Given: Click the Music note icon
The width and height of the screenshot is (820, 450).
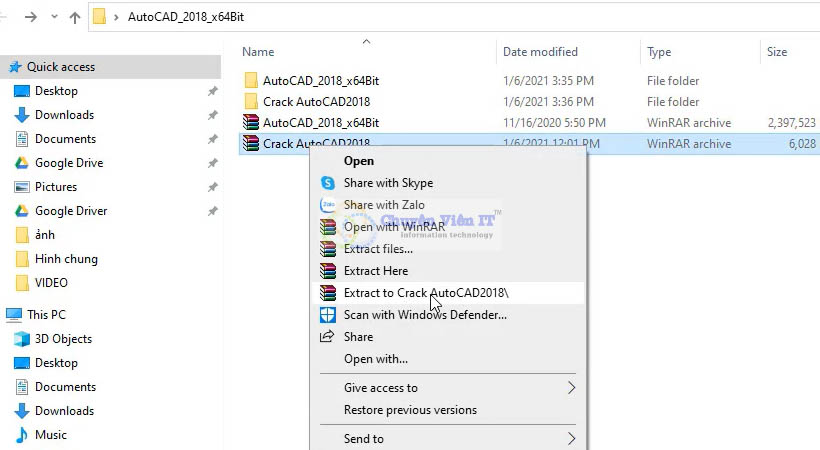Looking at the screenshot, I should [x=21, y=435].
